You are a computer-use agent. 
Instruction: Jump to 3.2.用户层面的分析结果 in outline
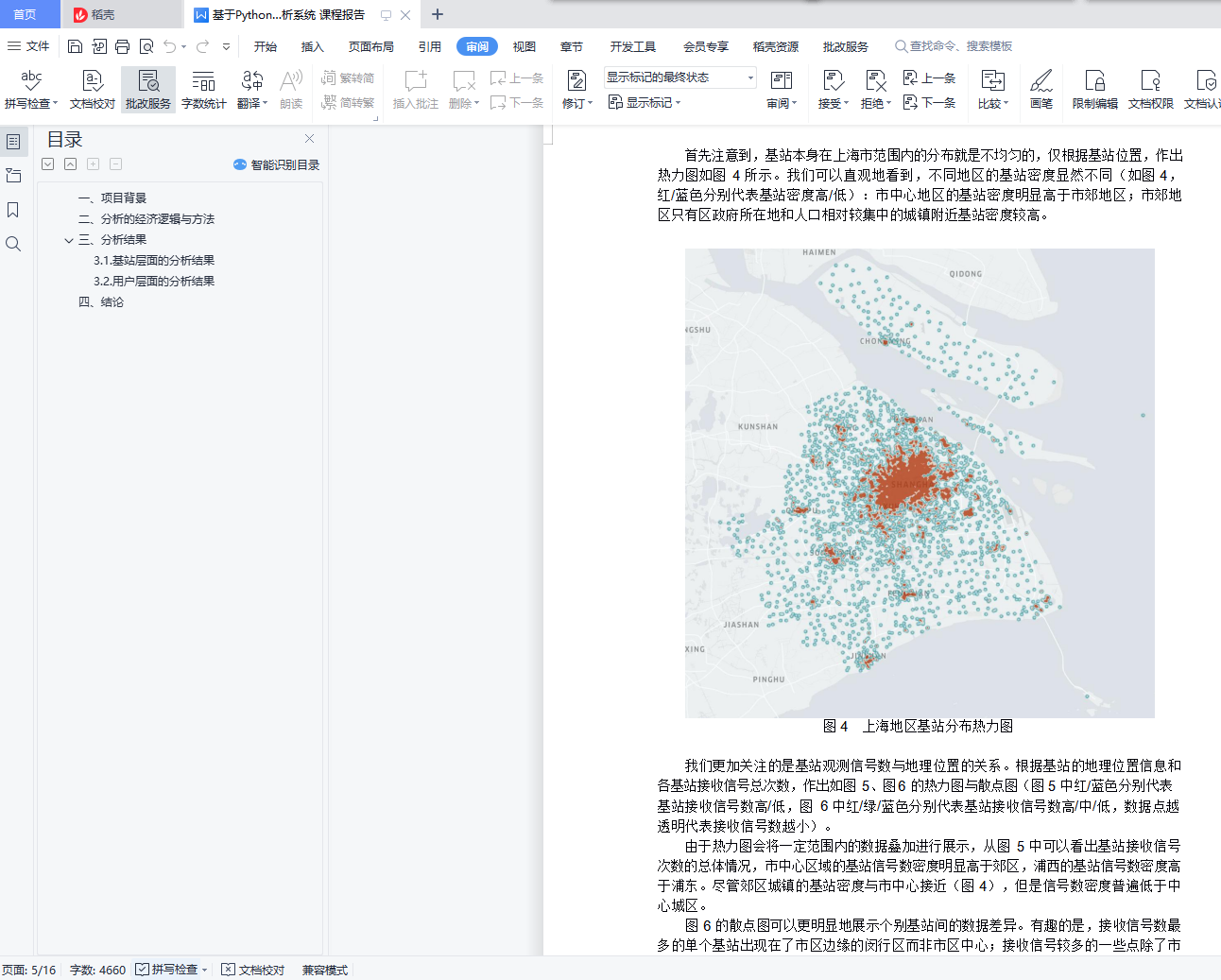[x=154, y=282]
